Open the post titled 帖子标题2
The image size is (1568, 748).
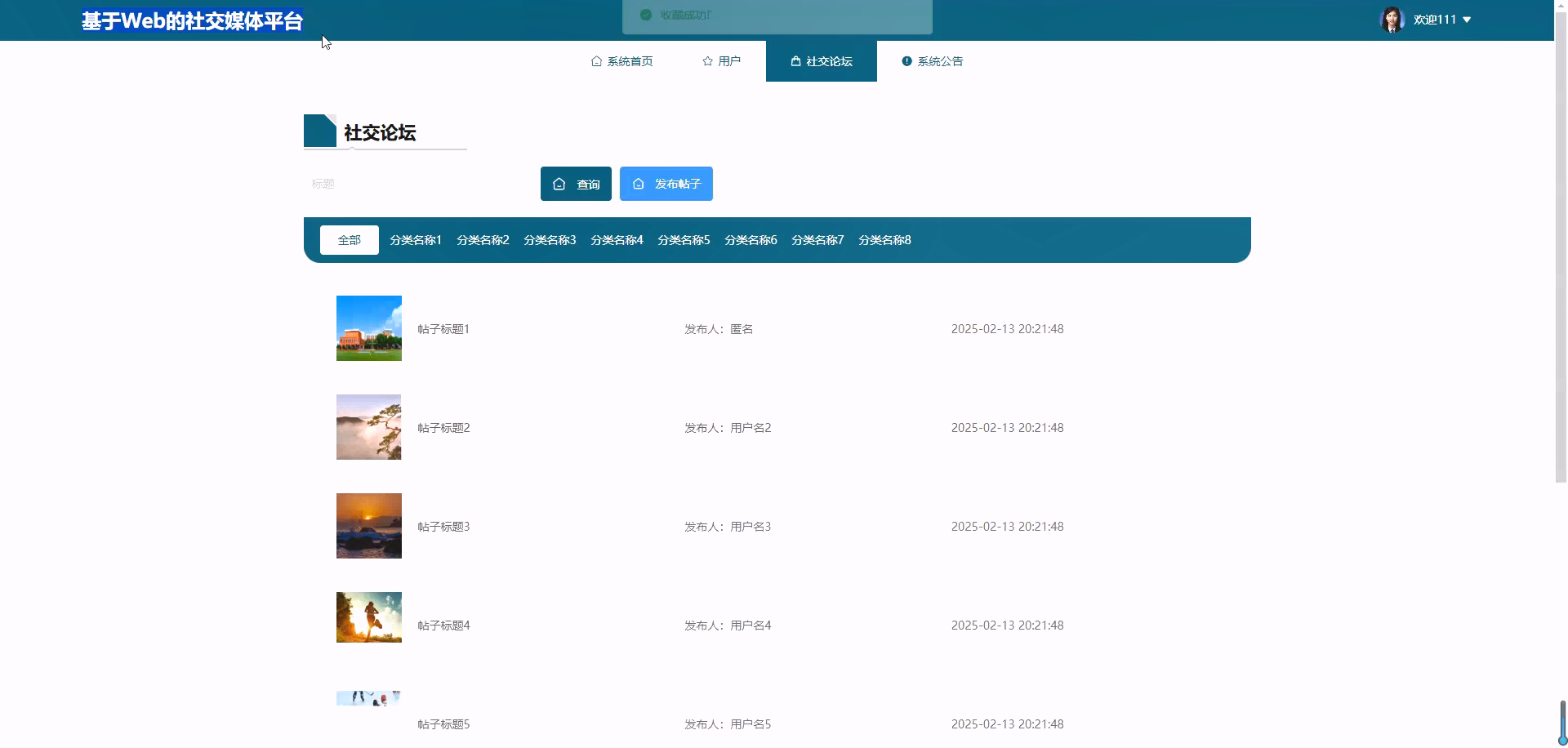click(x=443, y=428)
